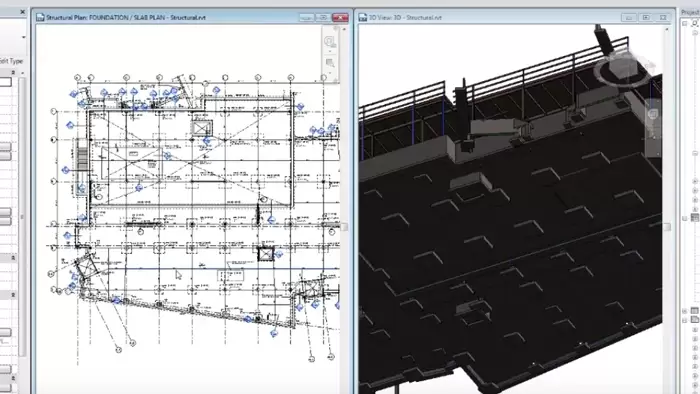
Task: Activate the FOUNDATION / SLAB PLAN window title bar
Action: tap(126, 17)
